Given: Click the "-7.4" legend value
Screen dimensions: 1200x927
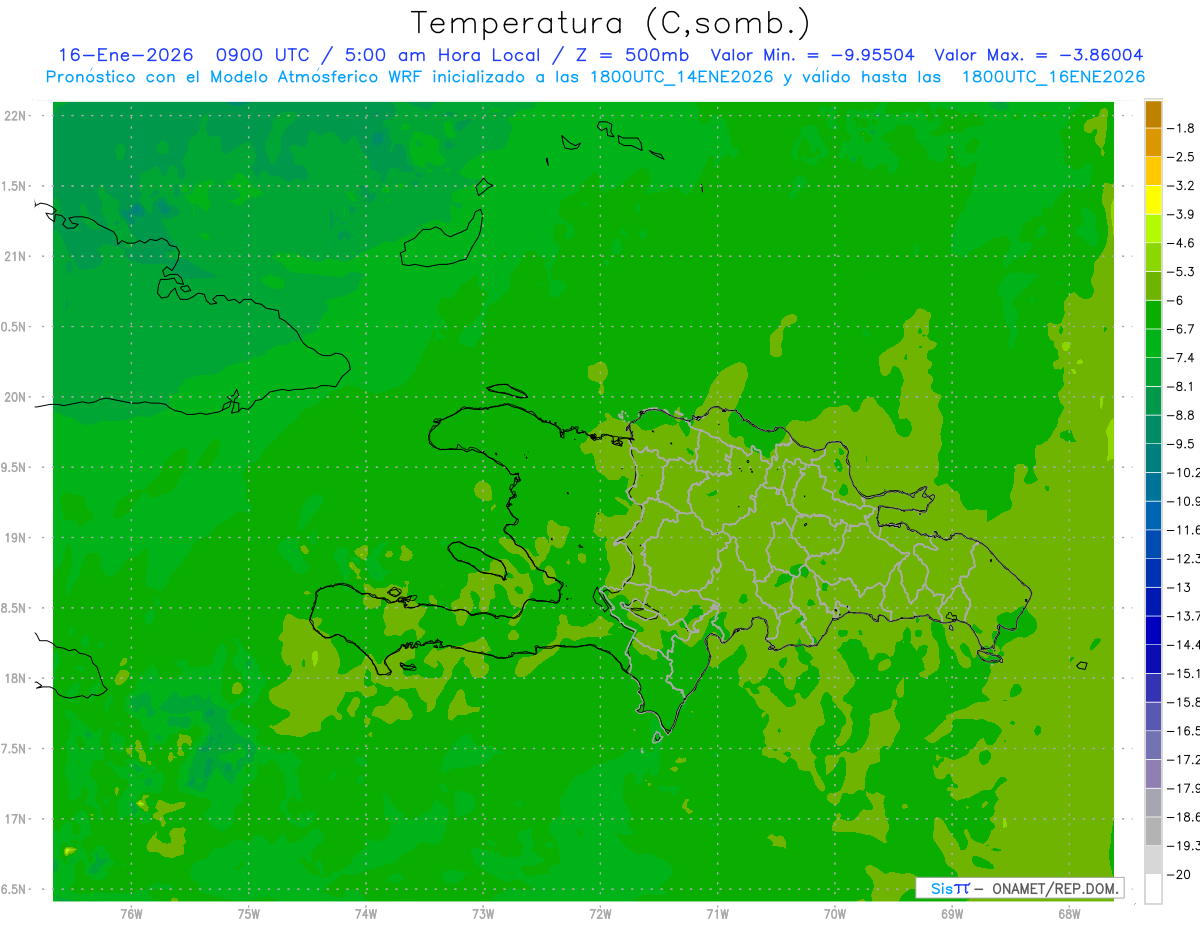Looking at the screenshot, I should click(1182, 358).
